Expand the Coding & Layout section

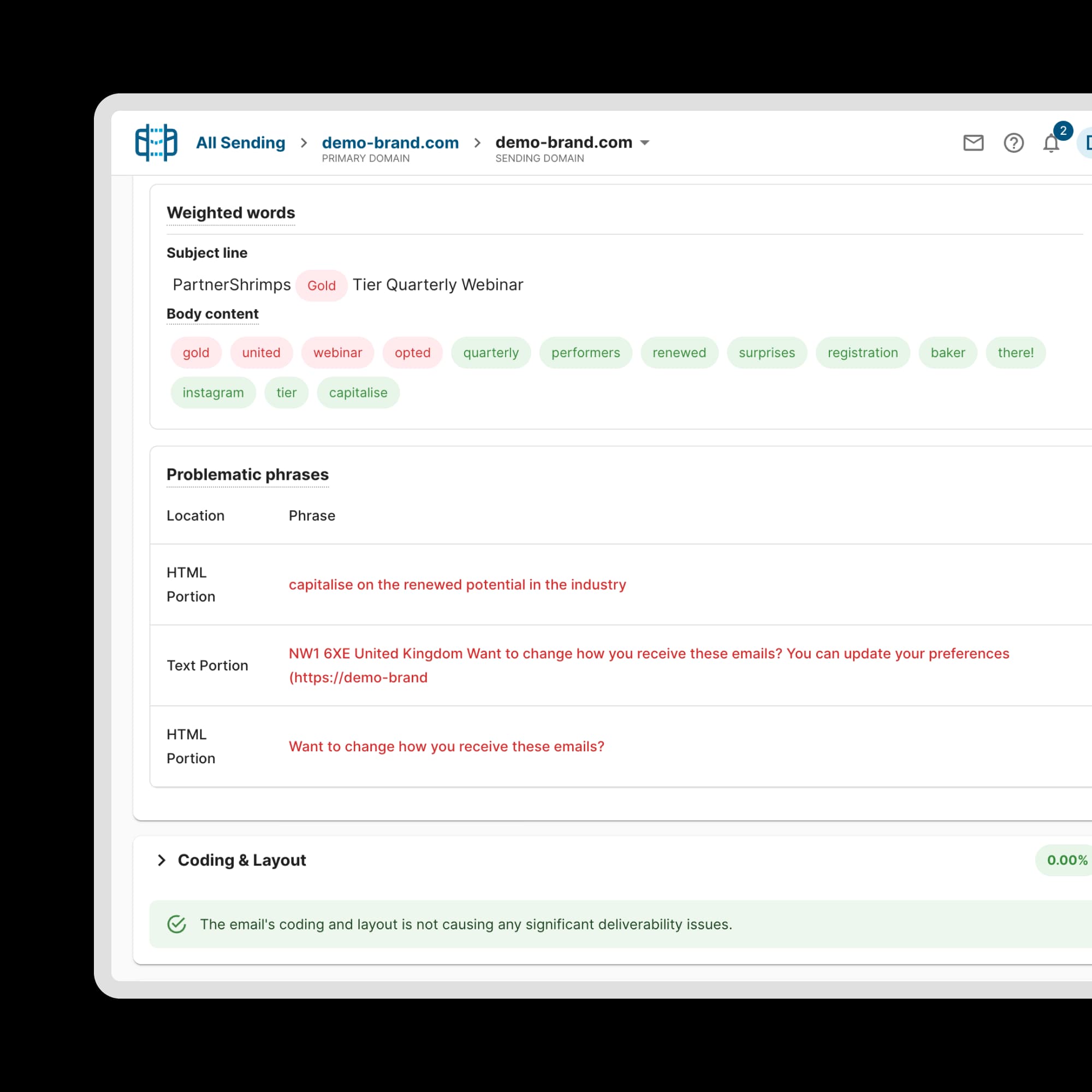click(x=162, y=860)
